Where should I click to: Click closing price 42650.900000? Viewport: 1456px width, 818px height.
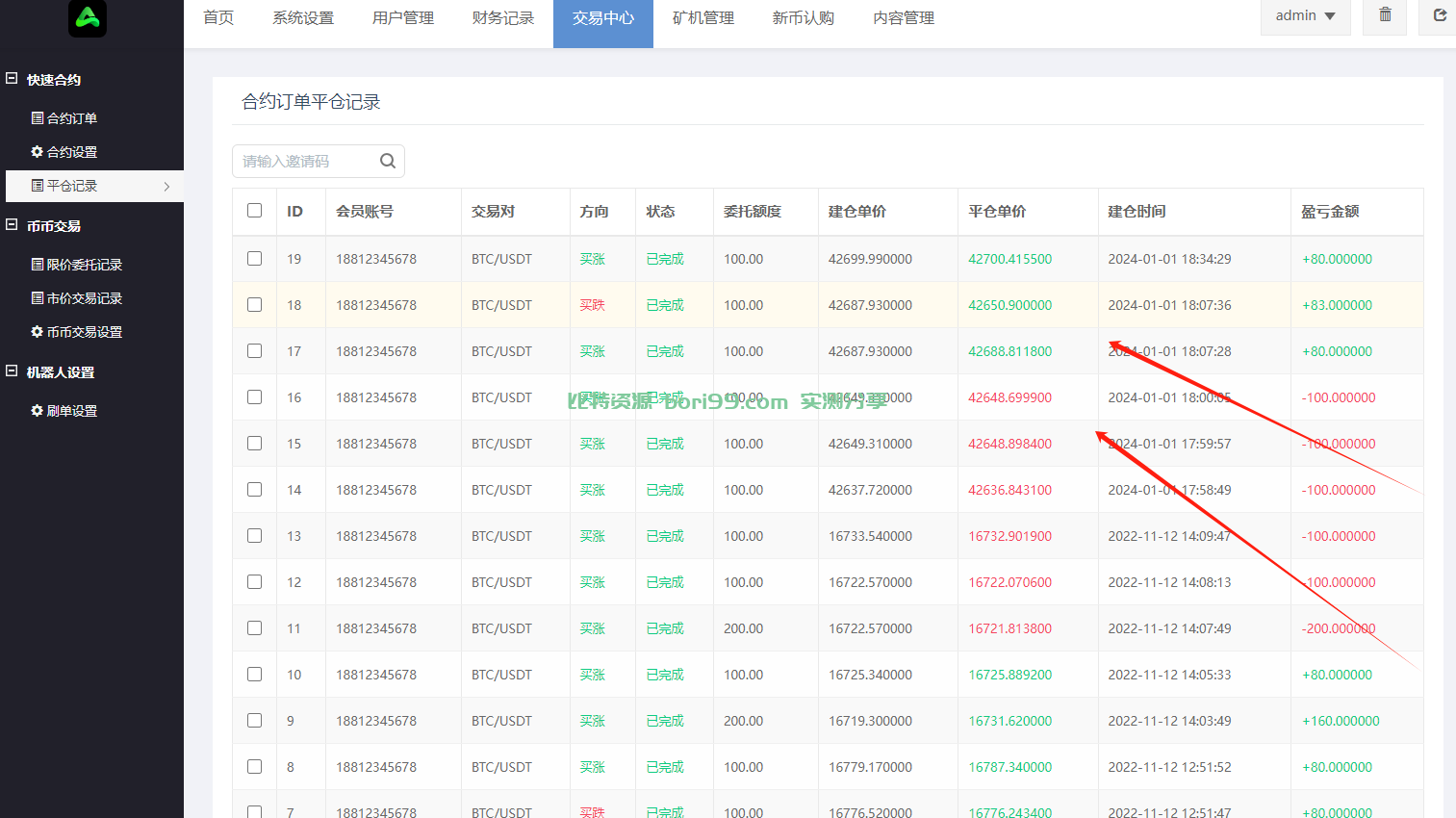[1010, 305]
